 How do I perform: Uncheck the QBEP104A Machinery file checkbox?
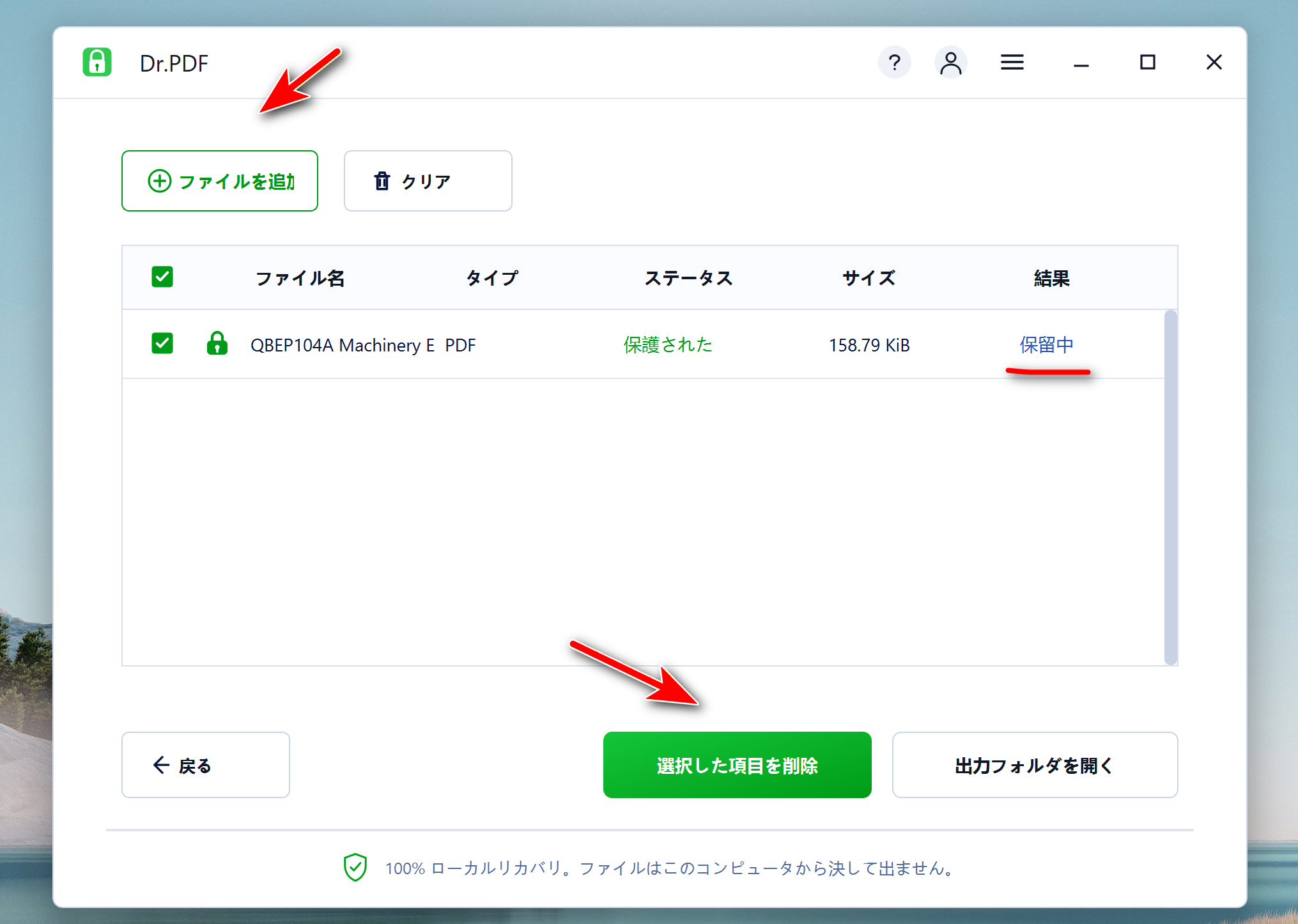pos(162,343)
